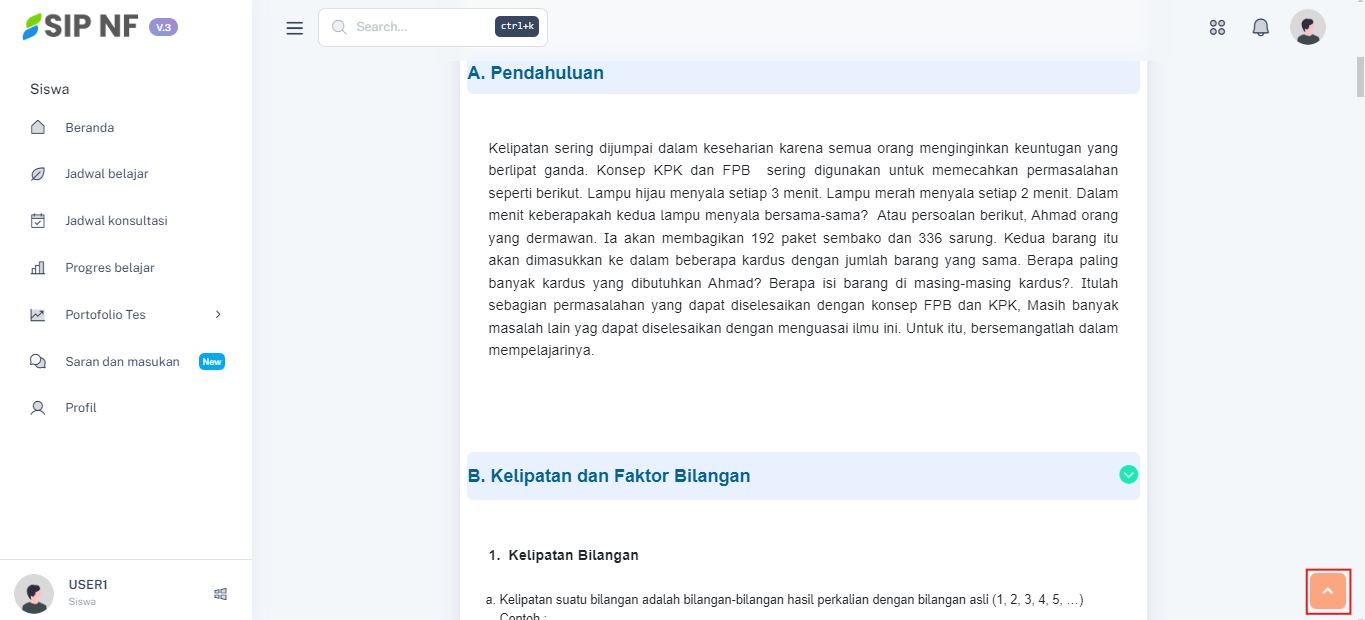Image resolution: width=1365 pixels, height=620 pixels.
Task: Click the page vertical scrollbar thumb
Action: click(x=1359, y=78)
